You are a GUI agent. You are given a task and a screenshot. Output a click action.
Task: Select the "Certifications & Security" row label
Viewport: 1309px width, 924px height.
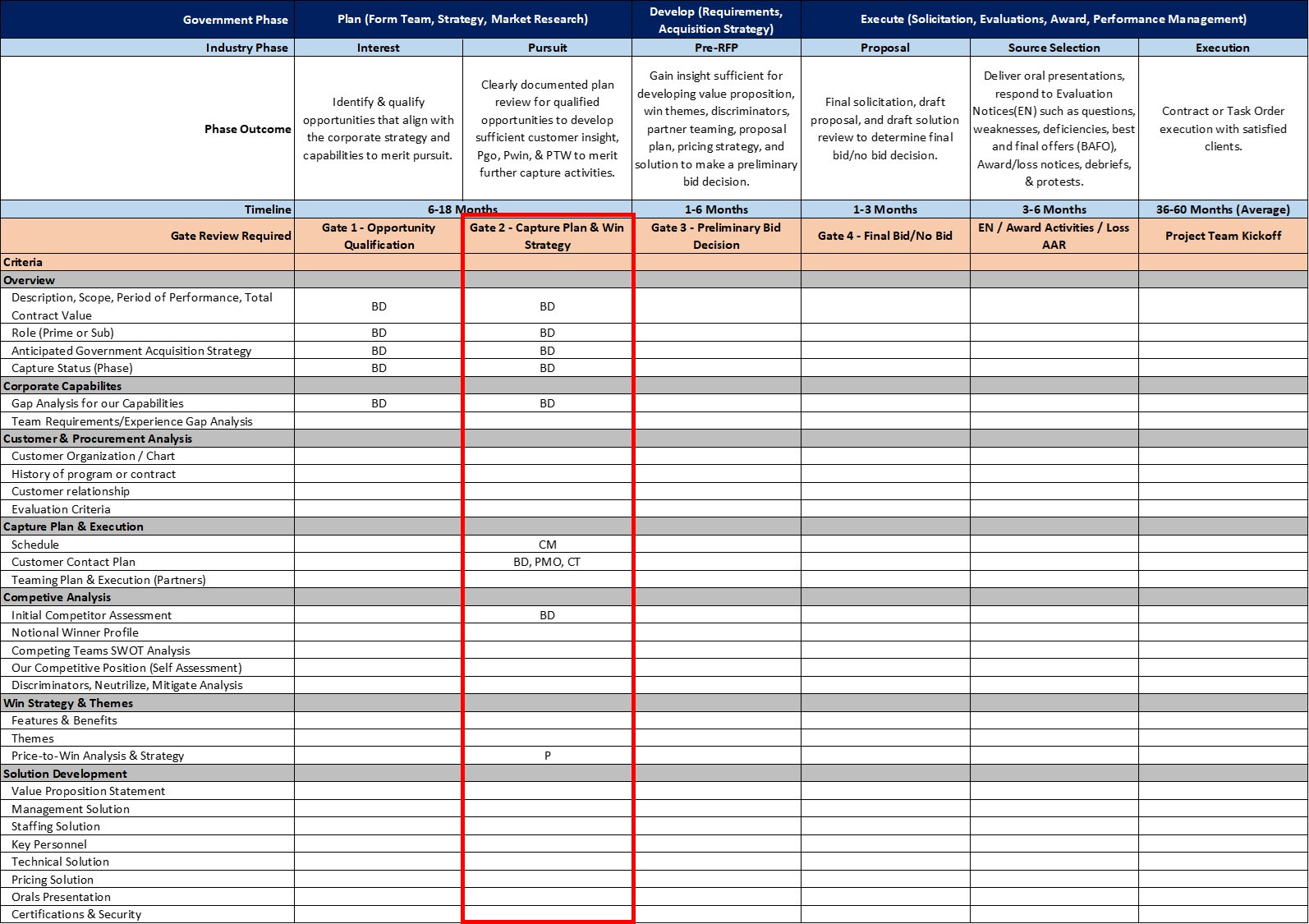(x=147, y=914)
